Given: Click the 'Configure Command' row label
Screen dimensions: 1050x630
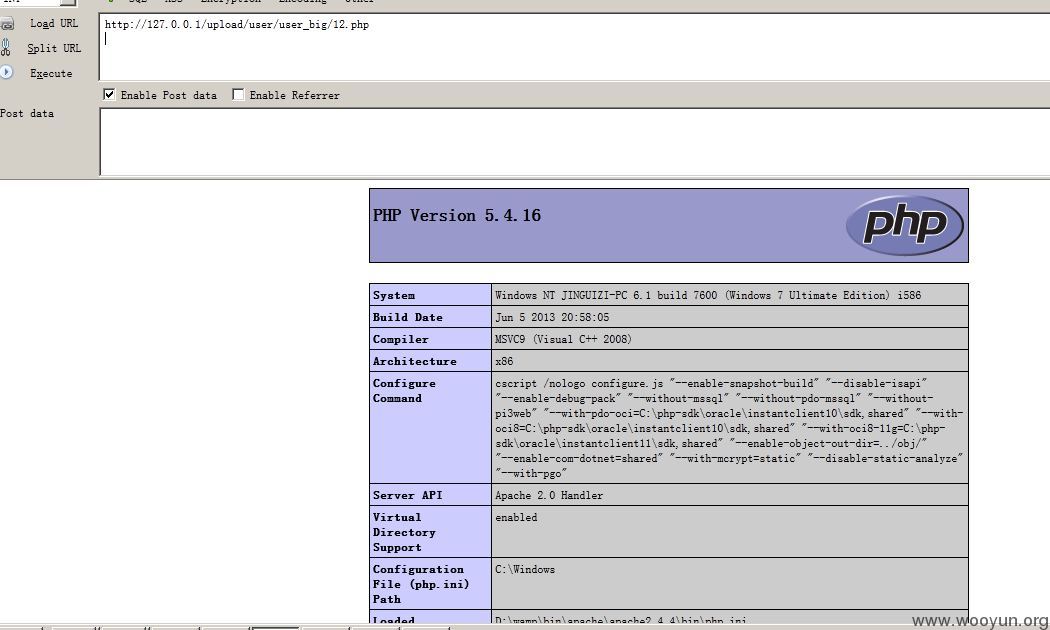Looking at the screenshot, I should click(x=404, y=391).
